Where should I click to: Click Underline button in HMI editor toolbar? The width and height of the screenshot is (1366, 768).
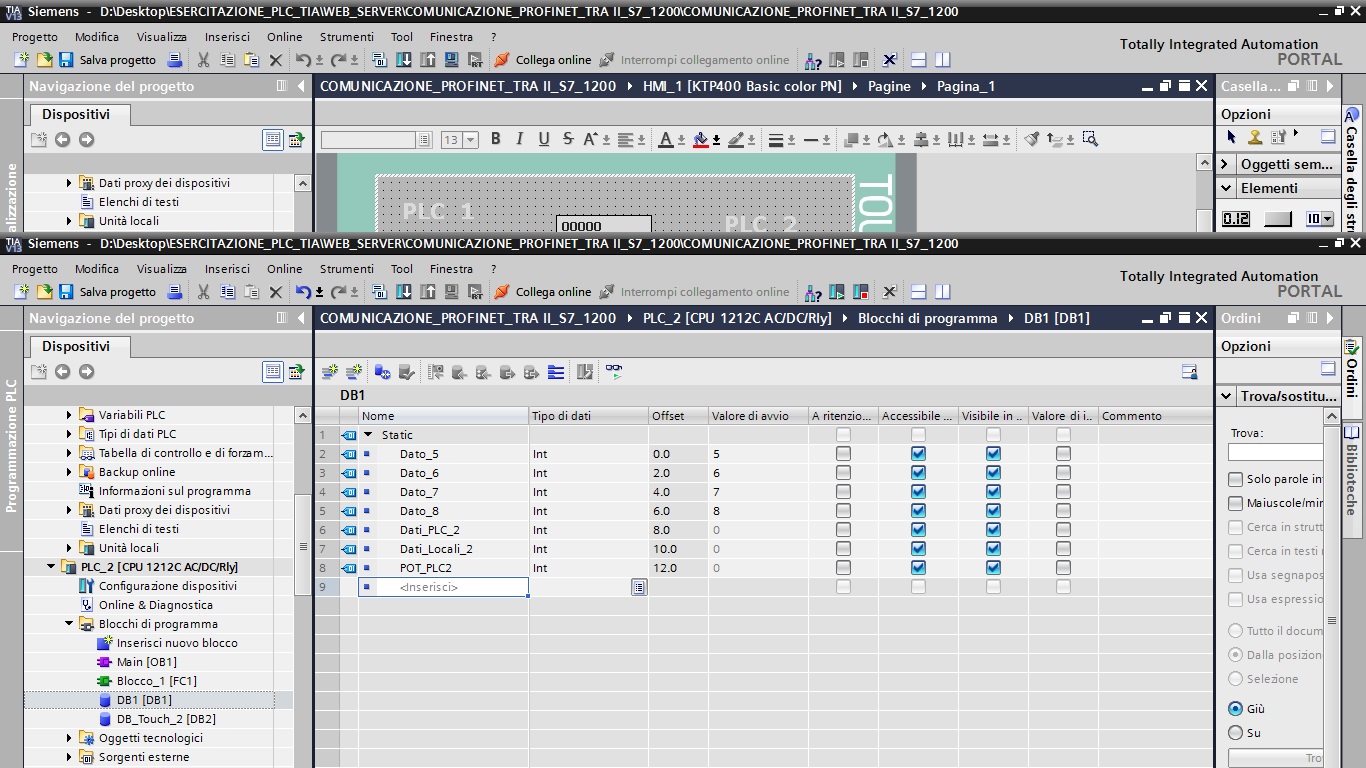(x=543, y=139)
